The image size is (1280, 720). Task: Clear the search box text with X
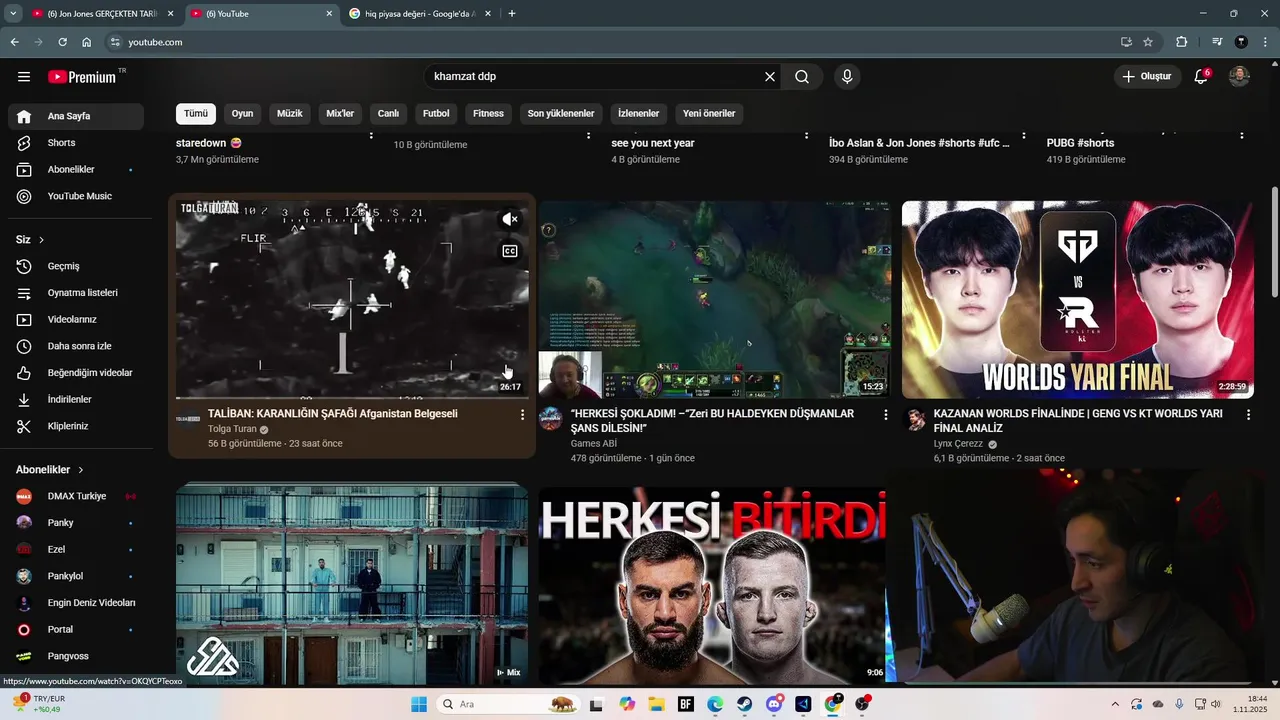[770, 77]
